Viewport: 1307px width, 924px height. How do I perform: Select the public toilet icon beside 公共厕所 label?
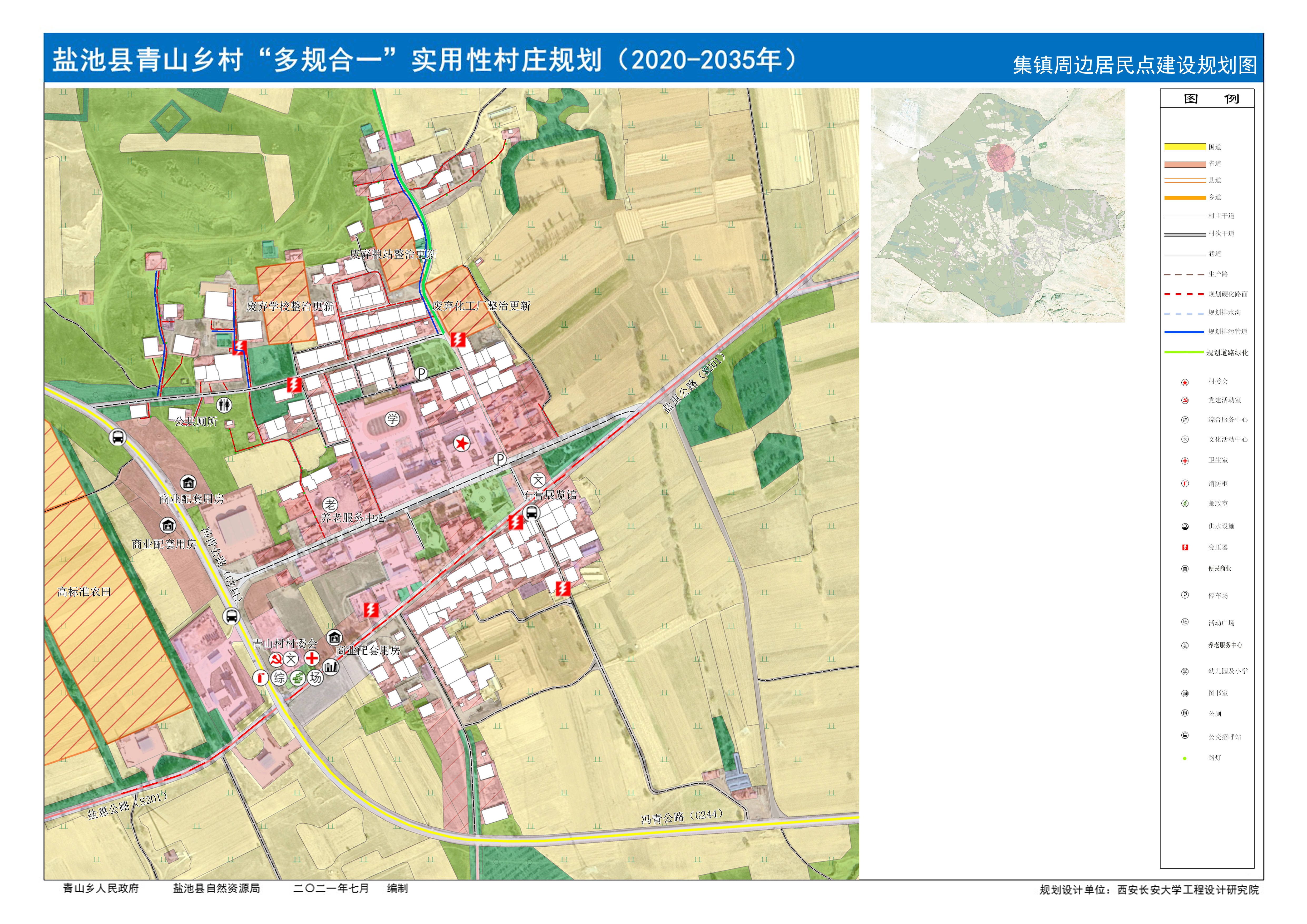coord(224,405)
